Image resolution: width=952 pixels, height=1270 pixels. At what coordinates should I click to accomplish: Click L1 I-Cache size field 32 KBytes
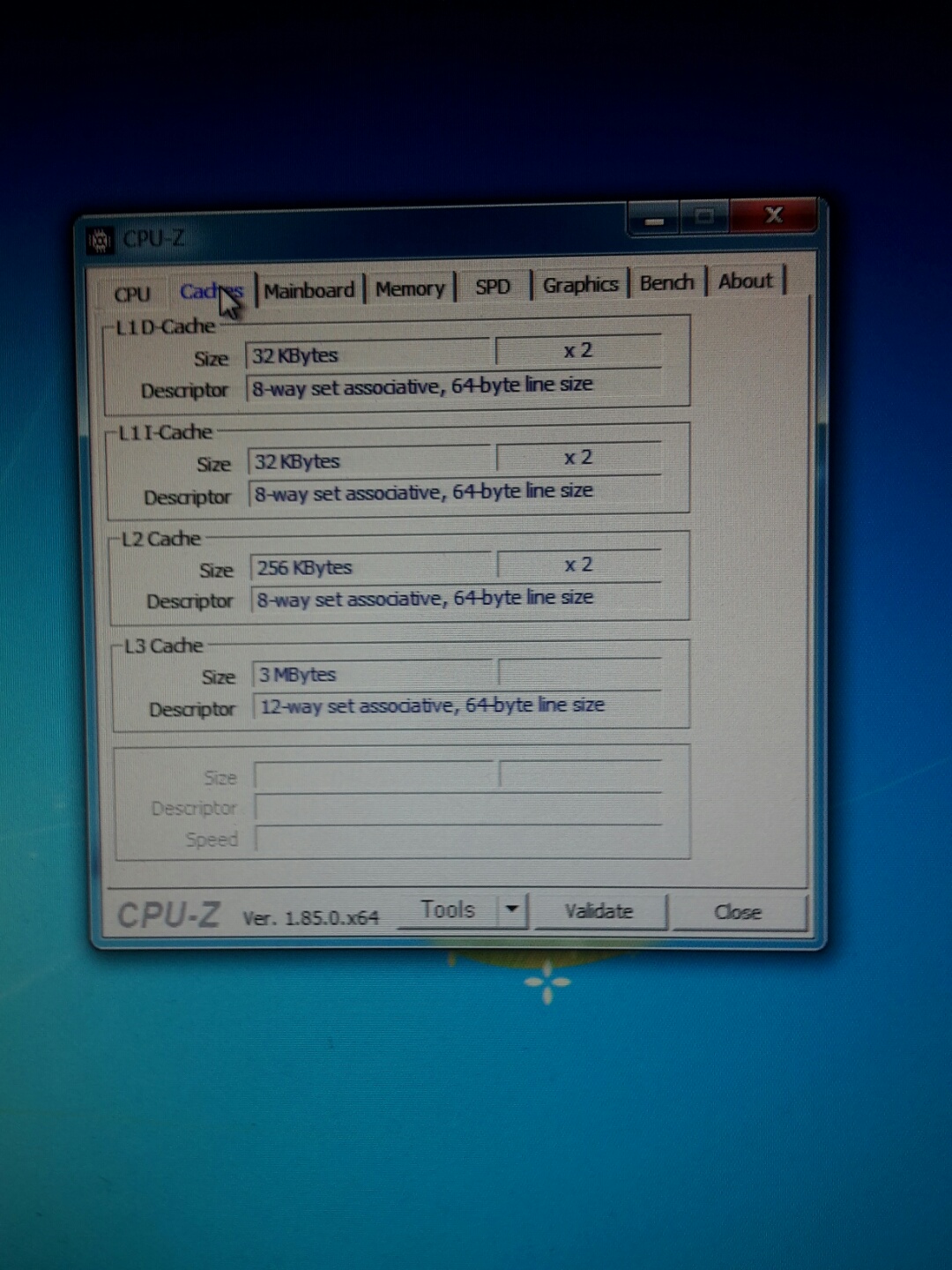[369, 461]
